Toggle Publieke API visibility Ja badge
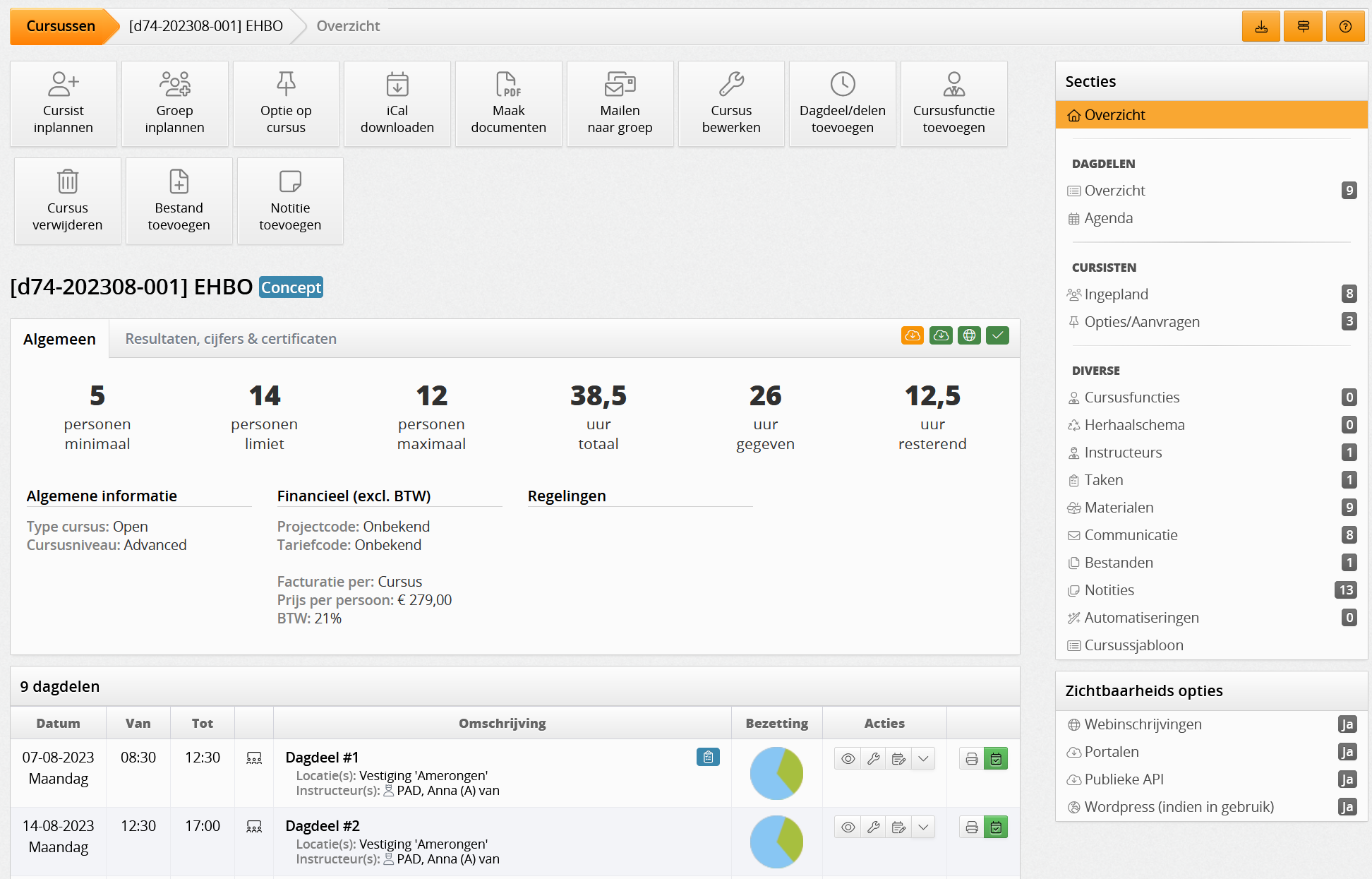Screen dimensions: 1372x879 tap(1347, 779)
